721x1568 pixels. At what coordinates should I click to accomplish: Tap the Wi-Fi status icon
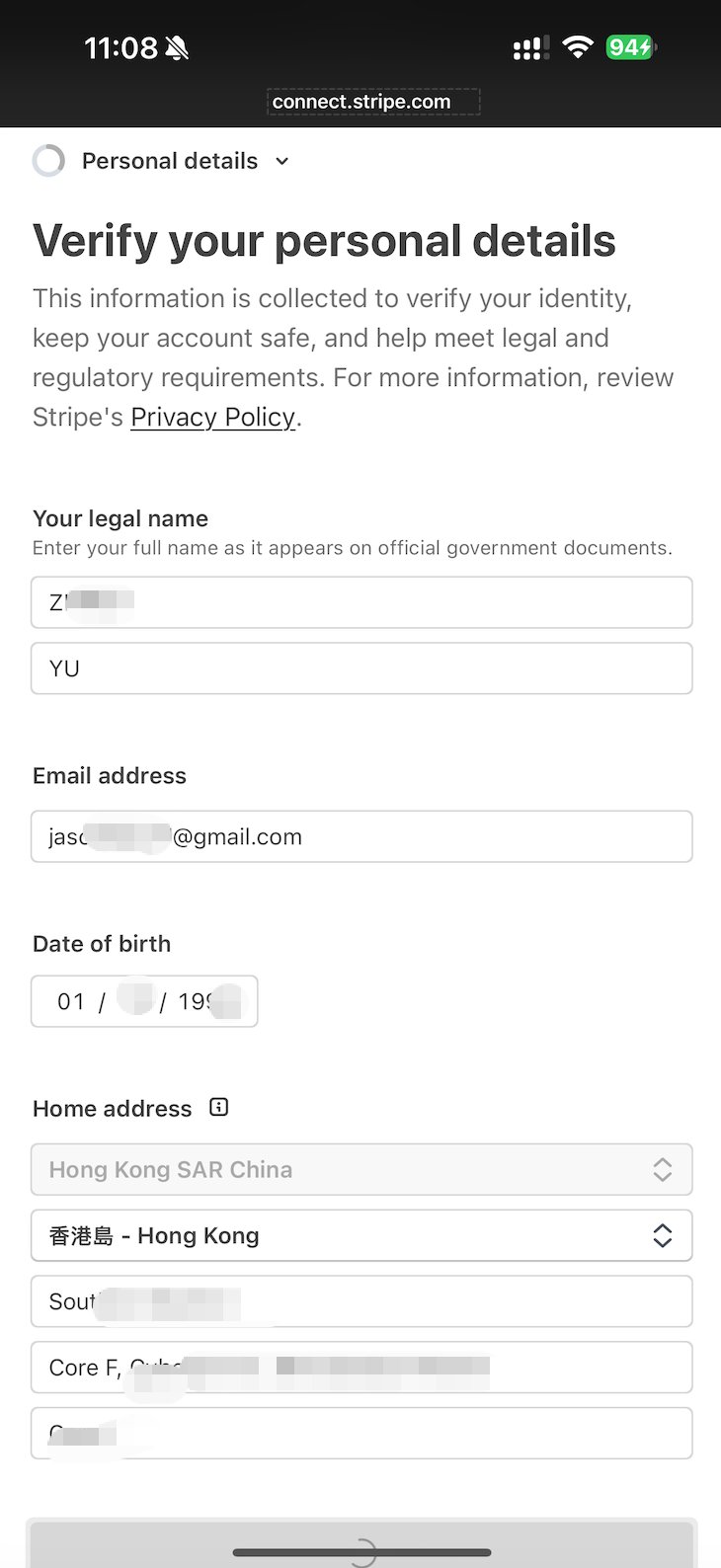pyautogui.click(x=577, y=47)
